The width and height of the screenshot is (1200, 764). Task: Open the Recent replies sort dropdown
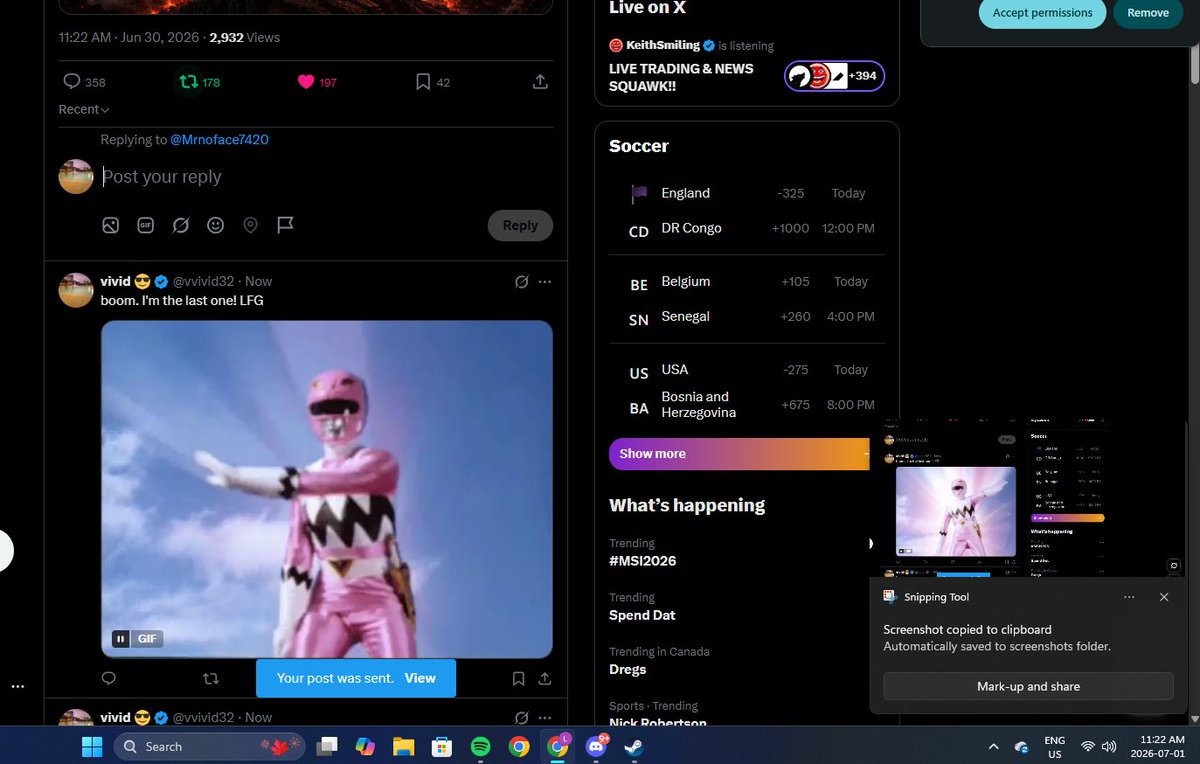point(84,109)
